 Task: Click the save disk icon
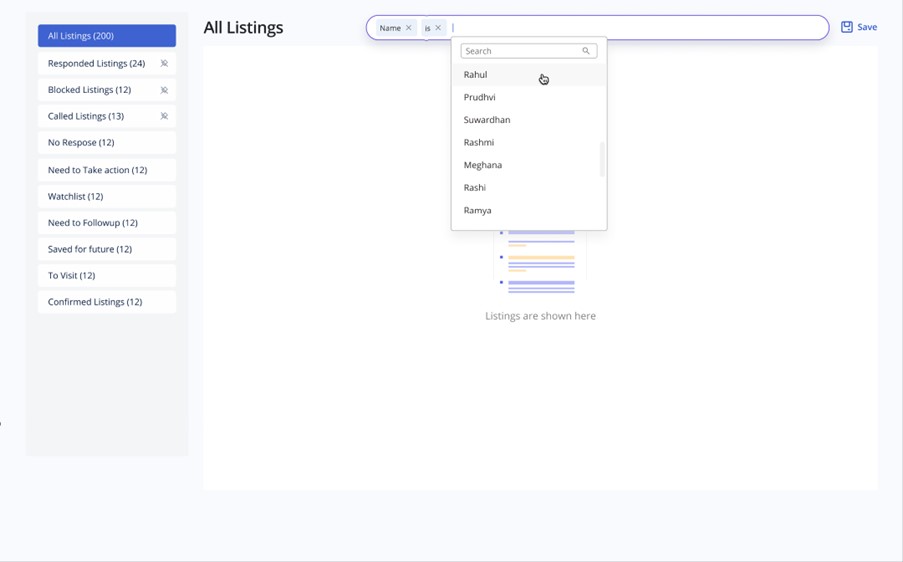(x=846, y=27)
